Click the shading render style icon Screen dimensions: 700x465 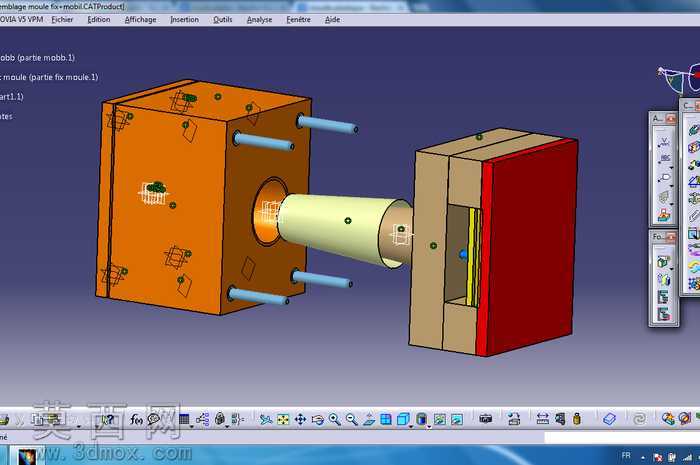[x=421, y=419]
